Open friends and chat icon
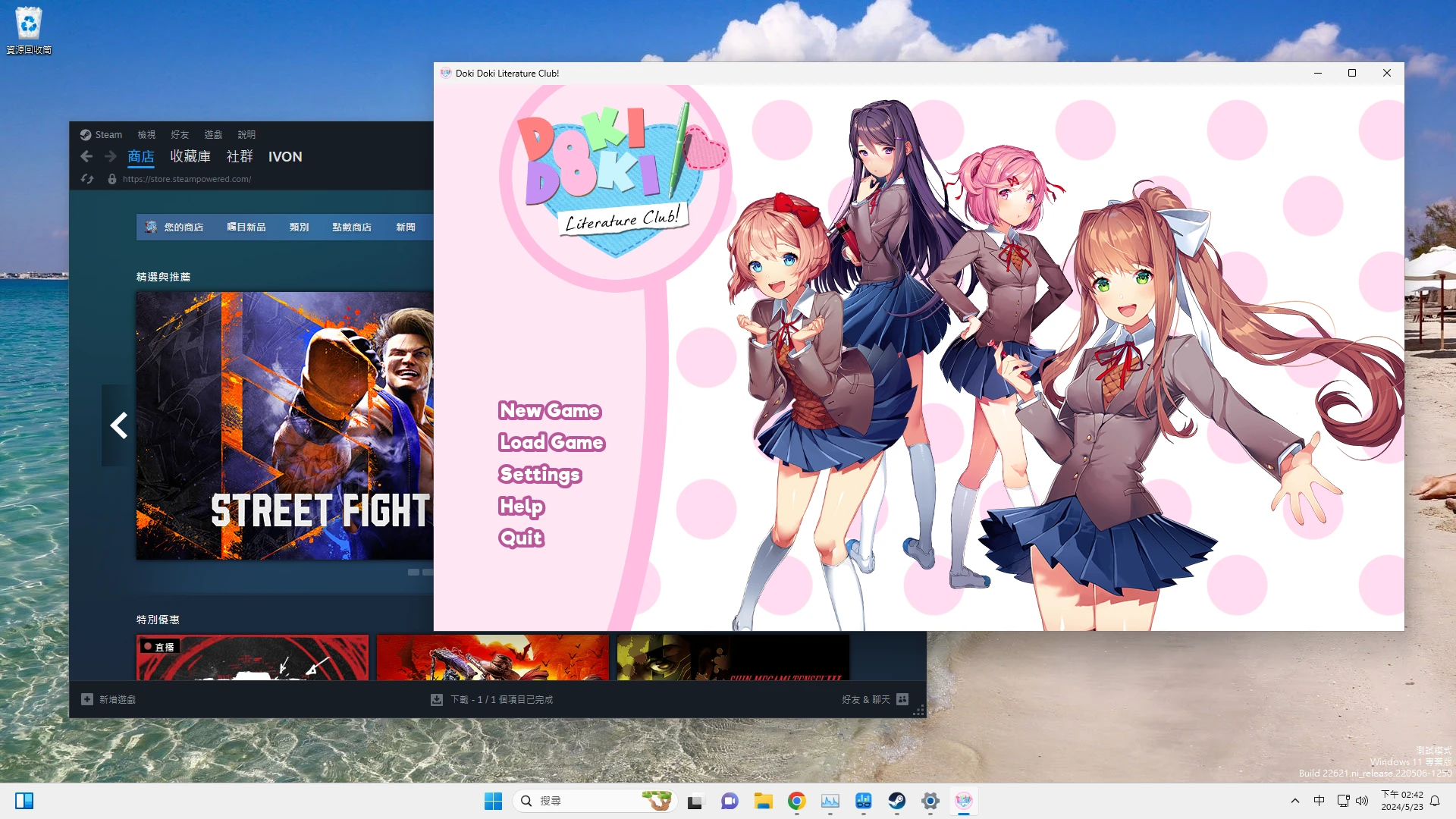The width and height of the screenshot is (1456, 819). click(902, 699)
